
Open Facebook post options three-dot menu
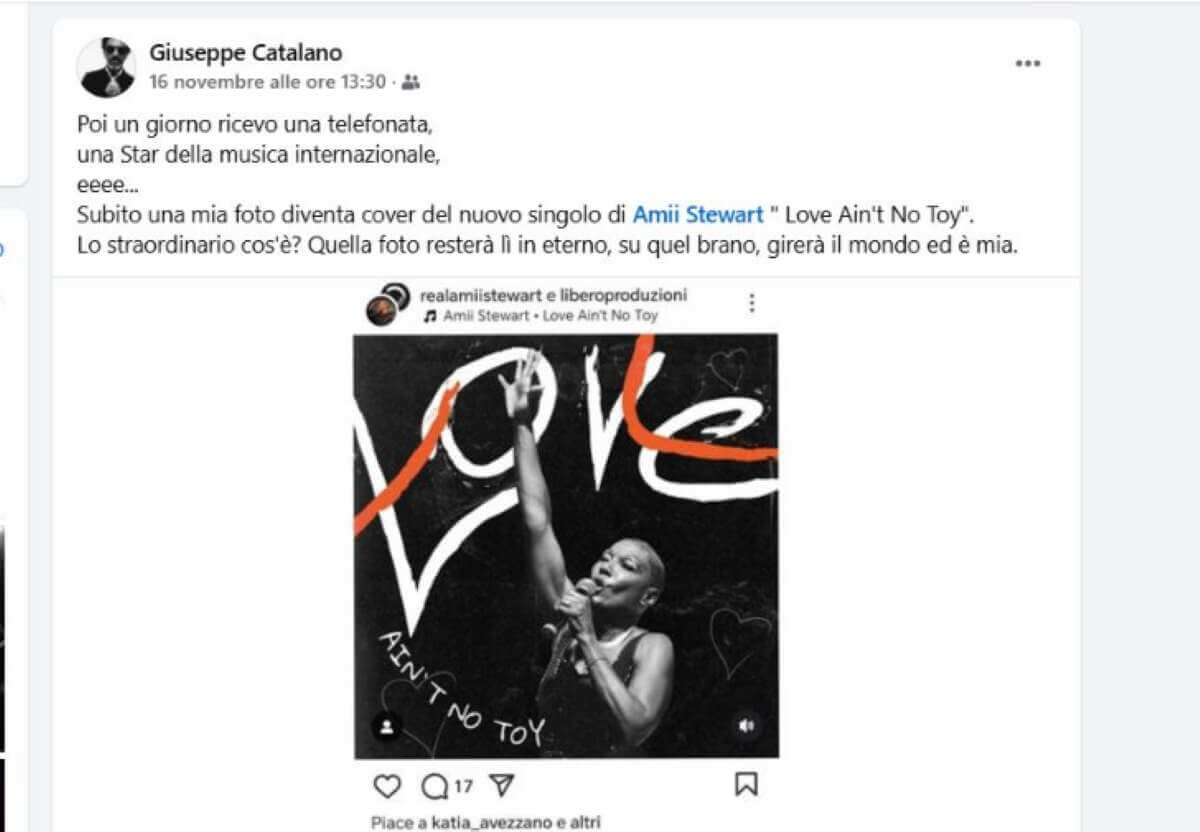[1028, 64]
